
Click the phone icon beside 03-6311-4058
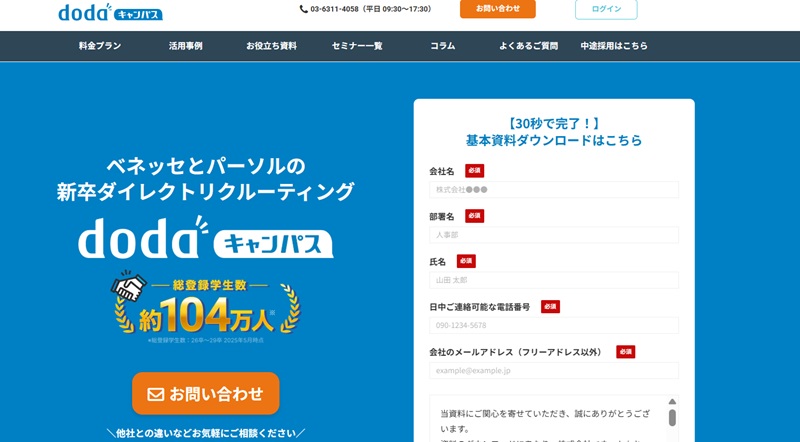click(x=304, y=9)
